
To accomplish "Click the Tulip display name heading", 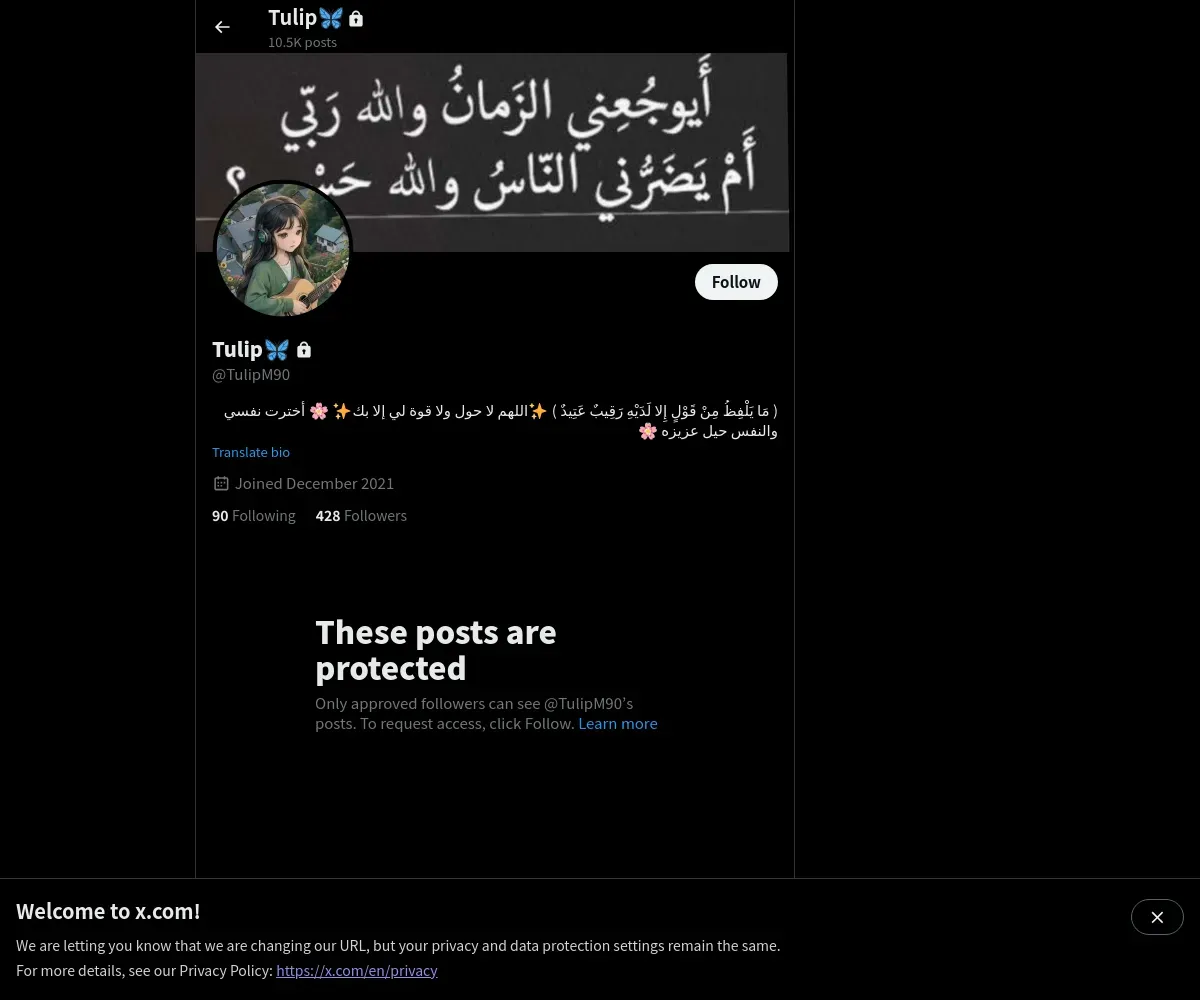I will pos(237,349).
